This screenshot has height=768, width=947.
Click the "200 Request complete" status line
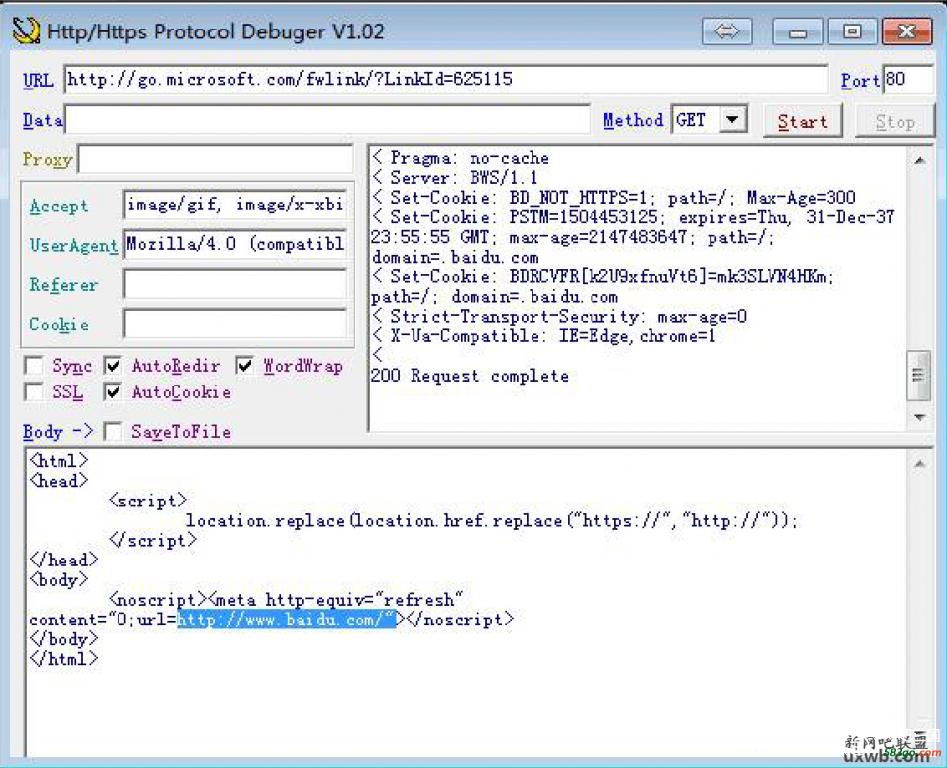(x=470, y=376)
